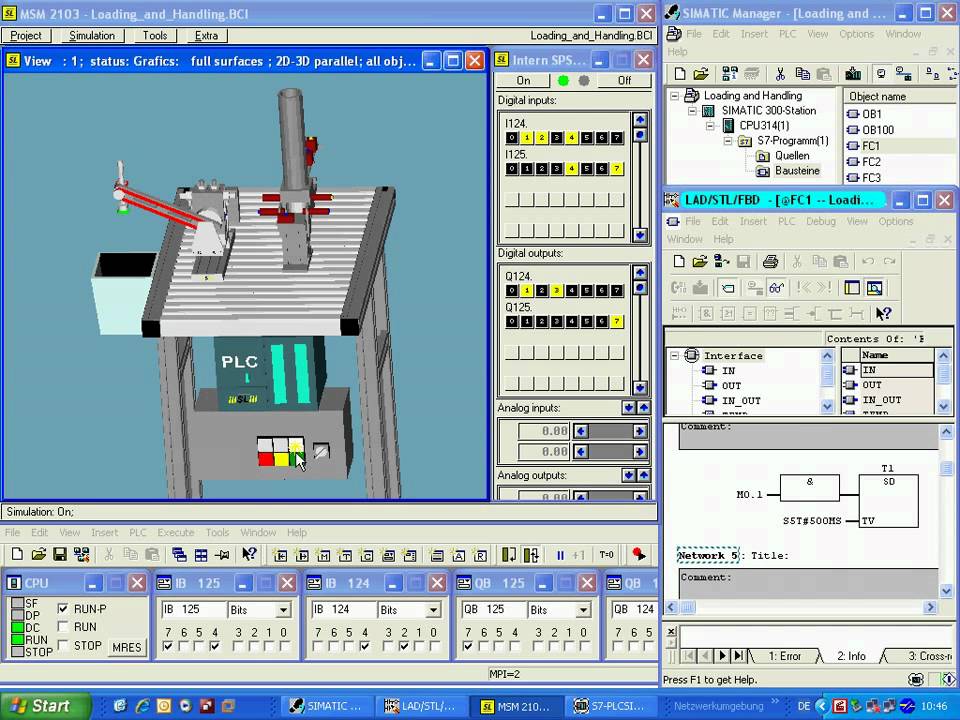Screen dimensions: 960x720
Task: Click the AND box element icon
Action: pyautogui.click(x=706, y=314)
